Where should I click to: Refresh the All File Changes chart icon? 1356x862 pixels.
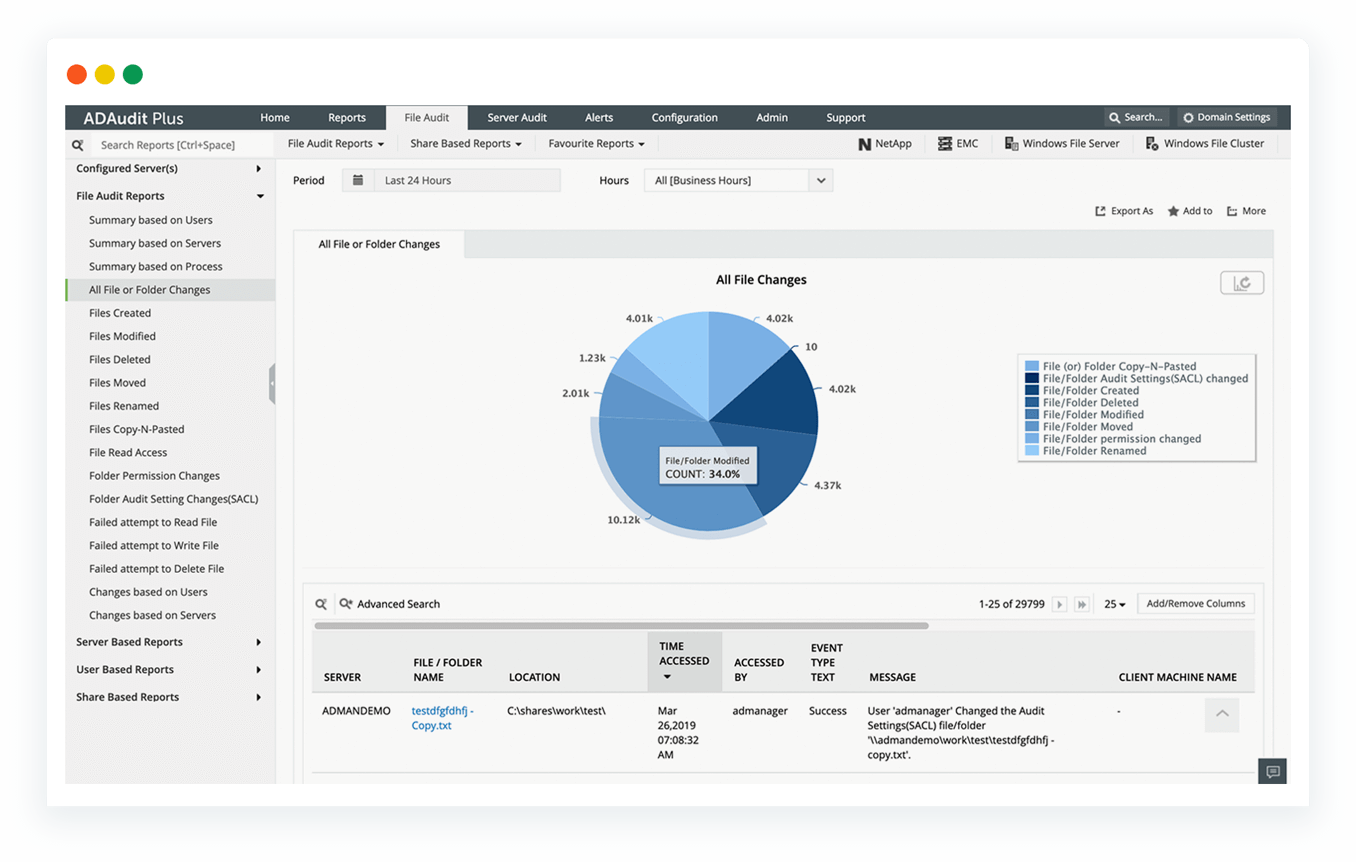1241,282
